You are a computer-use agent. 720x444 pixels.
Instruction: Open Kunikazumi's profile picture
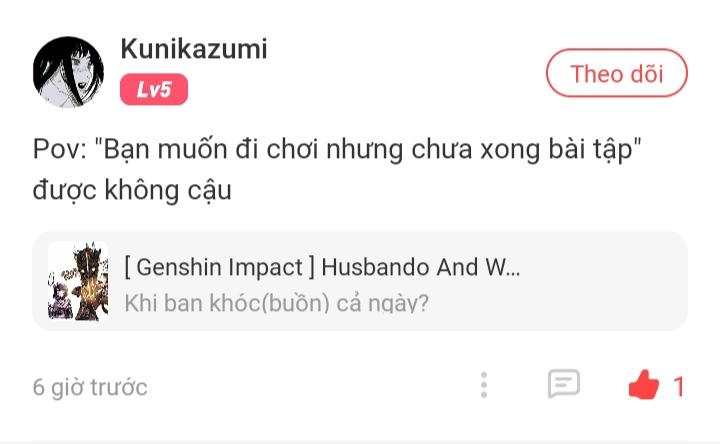68,72
